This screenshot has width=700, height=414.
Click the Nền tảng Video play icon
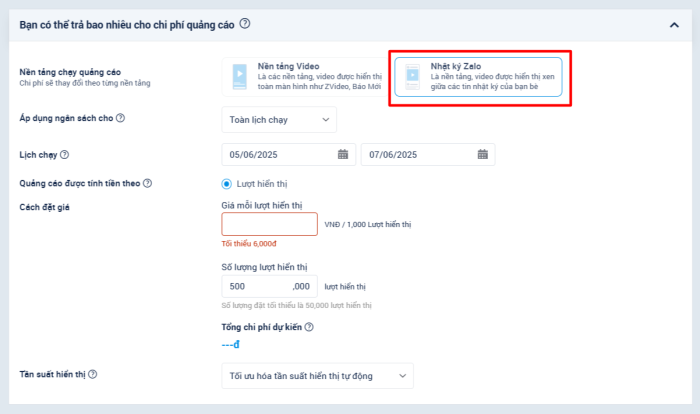click(x=240, y=76)
